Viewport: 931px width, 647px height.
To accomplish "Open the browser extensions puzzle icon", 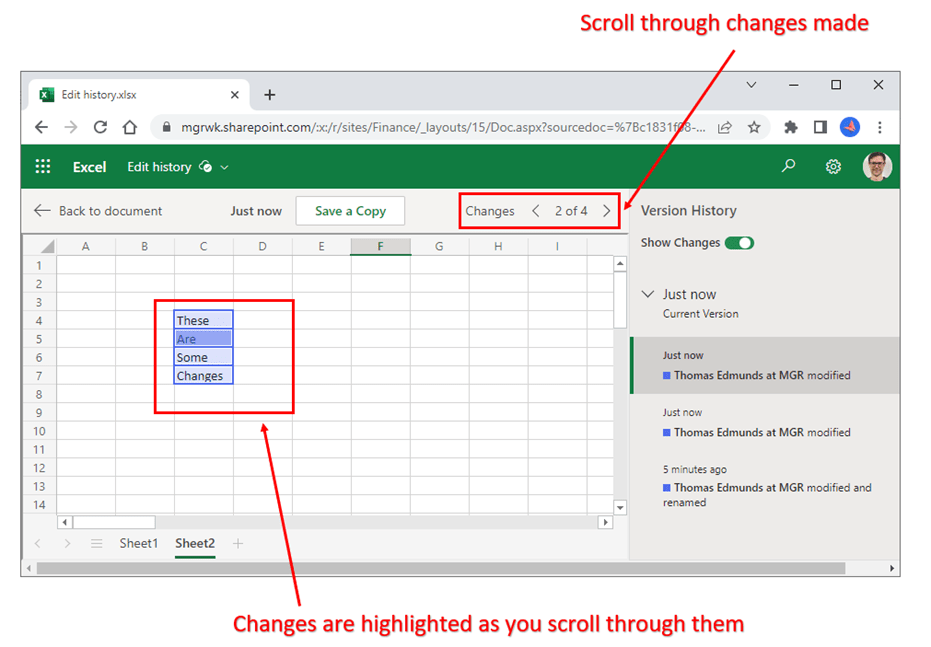I will 790,127.
